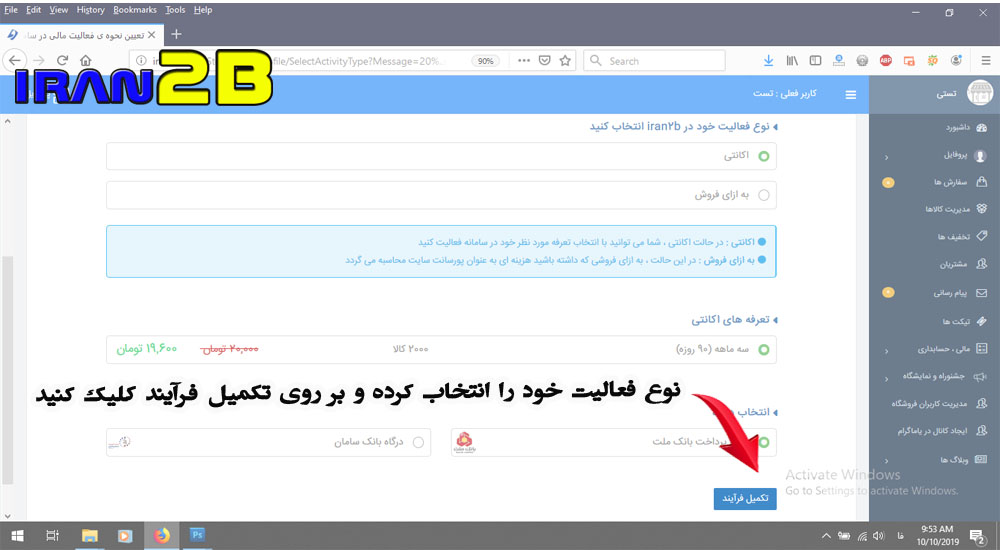Open the Help menu
This screenshot has width=1000, height=550.
tap(203, 10)
